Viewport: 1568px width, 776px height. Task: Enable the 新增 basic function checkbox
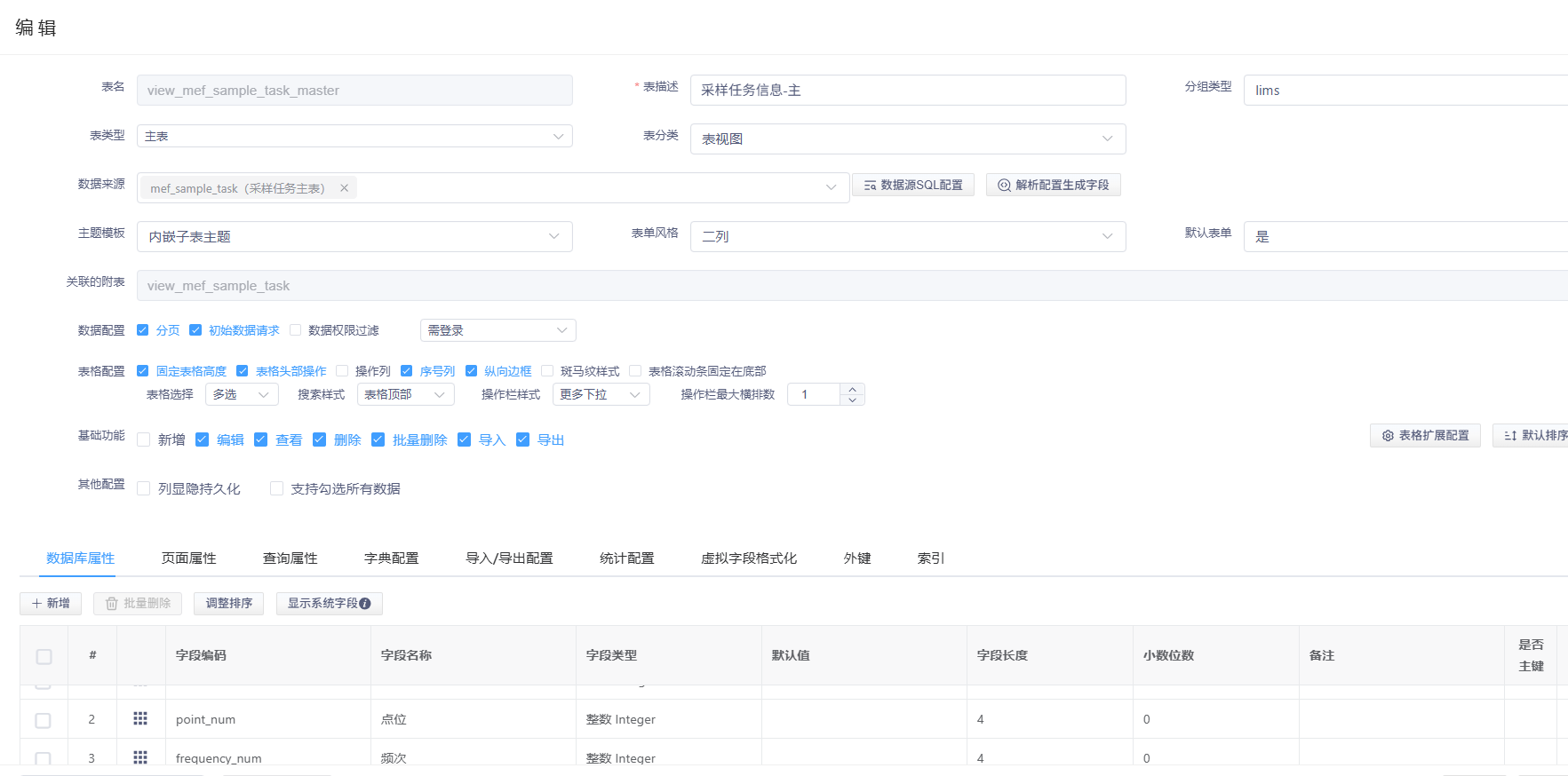(x=143, y=439)
